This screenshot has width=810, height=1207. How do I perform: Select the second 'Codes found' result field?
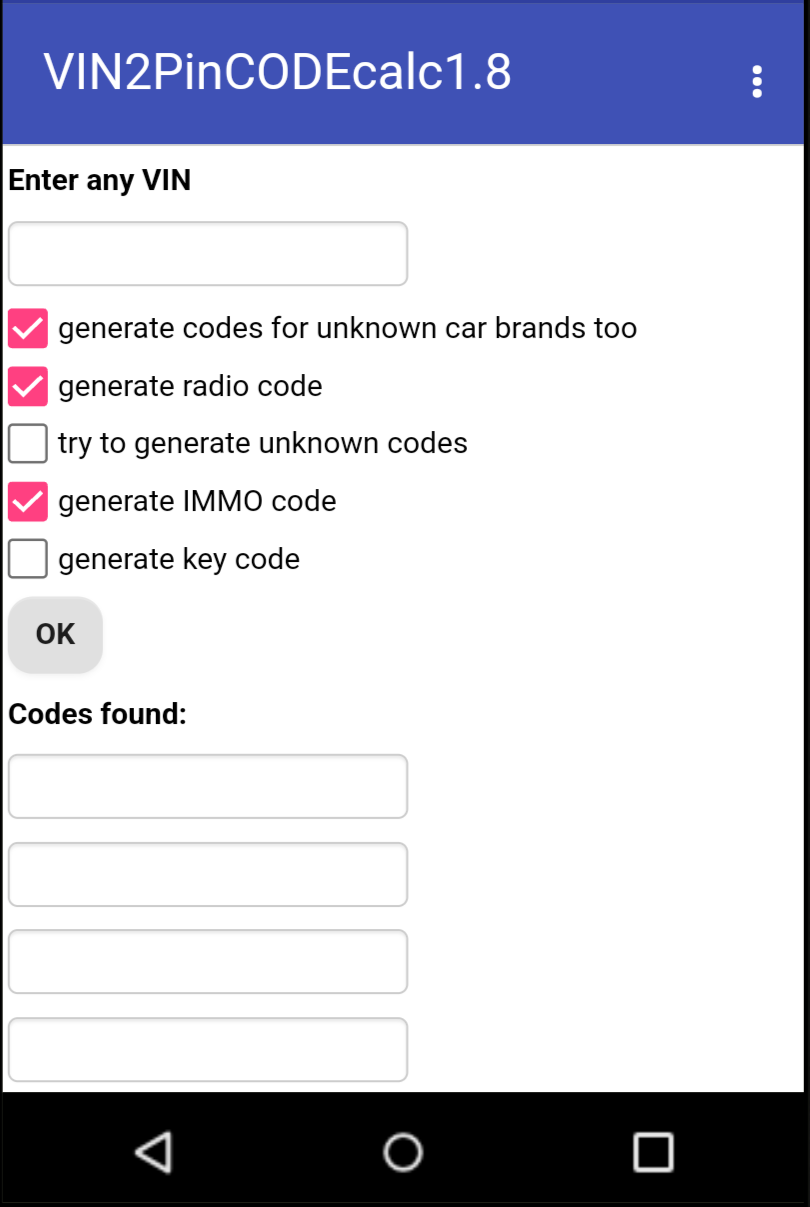pos(208,874)
